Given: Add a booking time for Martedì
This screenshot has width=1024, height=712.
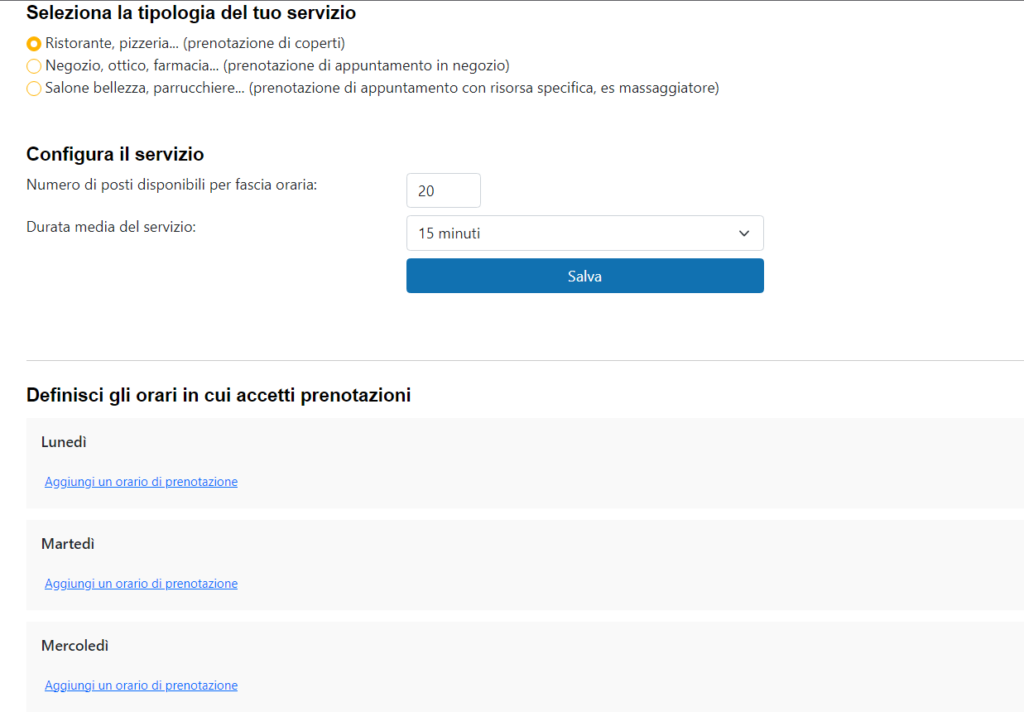Looking at the screenshot, I should [x=141, y=584].
